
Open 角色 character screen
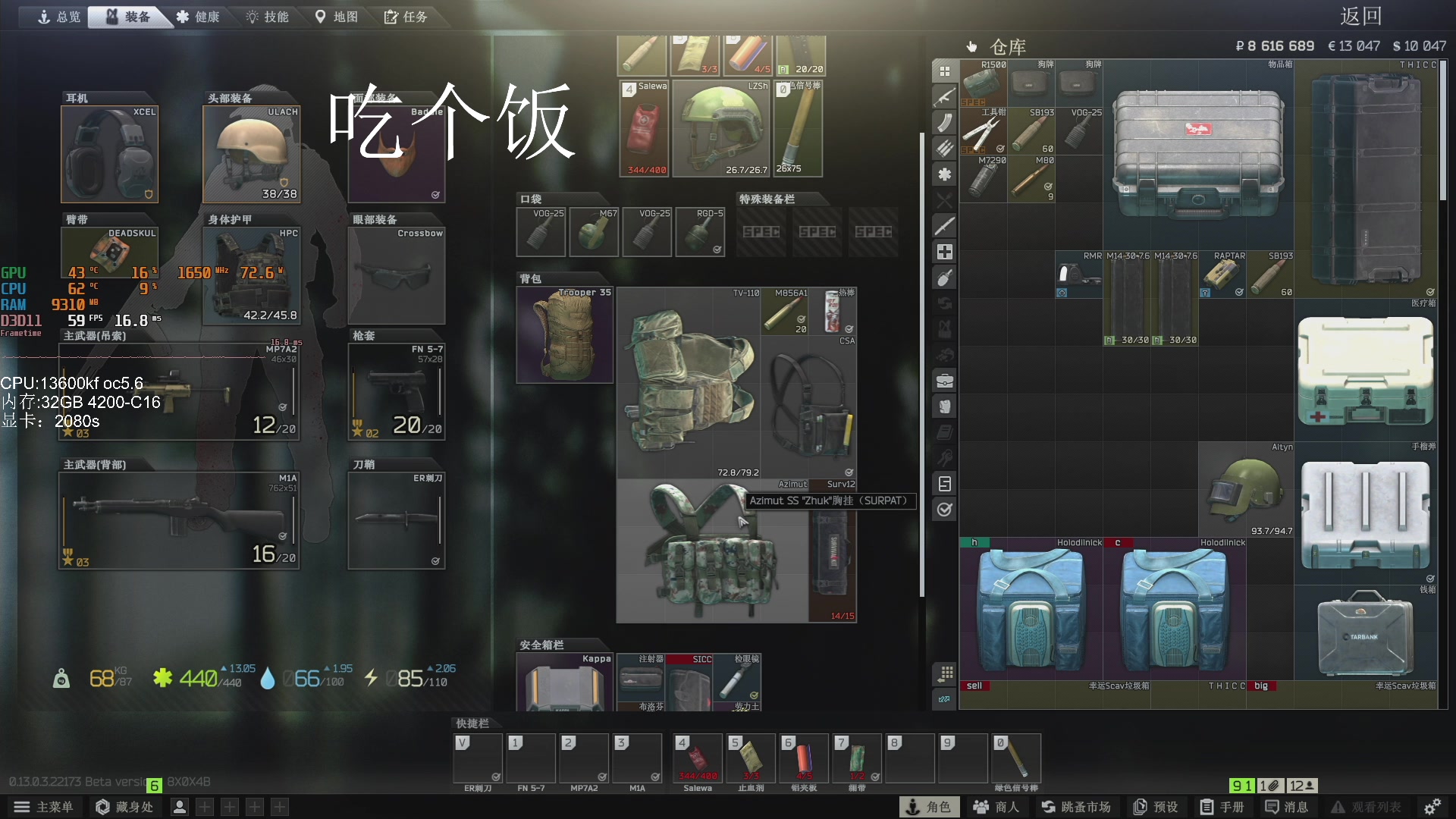tap(929, 807)
